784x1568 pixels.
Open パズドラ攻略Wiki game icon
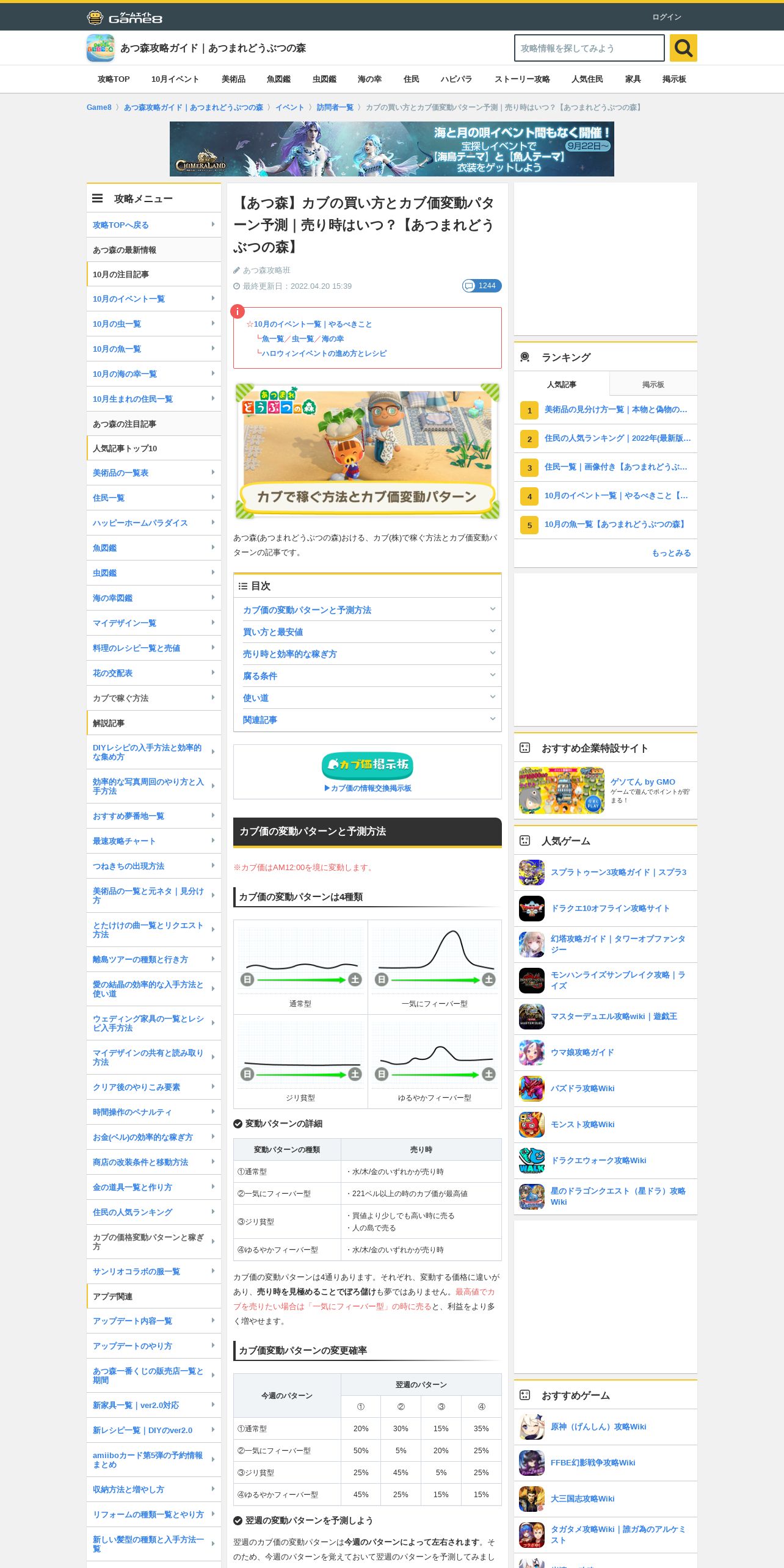pos(532,1089)
